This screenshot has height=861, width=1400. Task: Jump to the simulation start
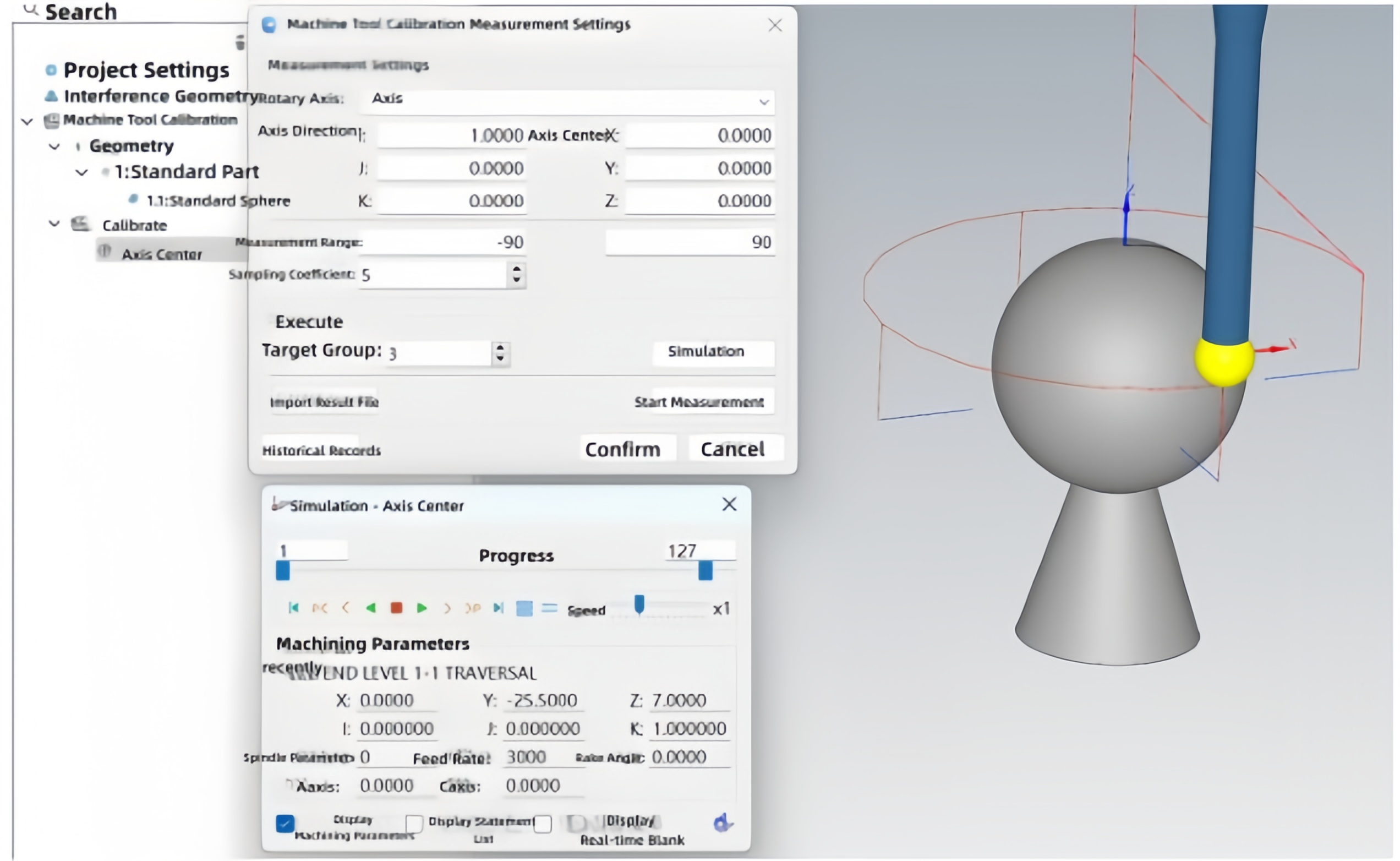pos(294,608)
